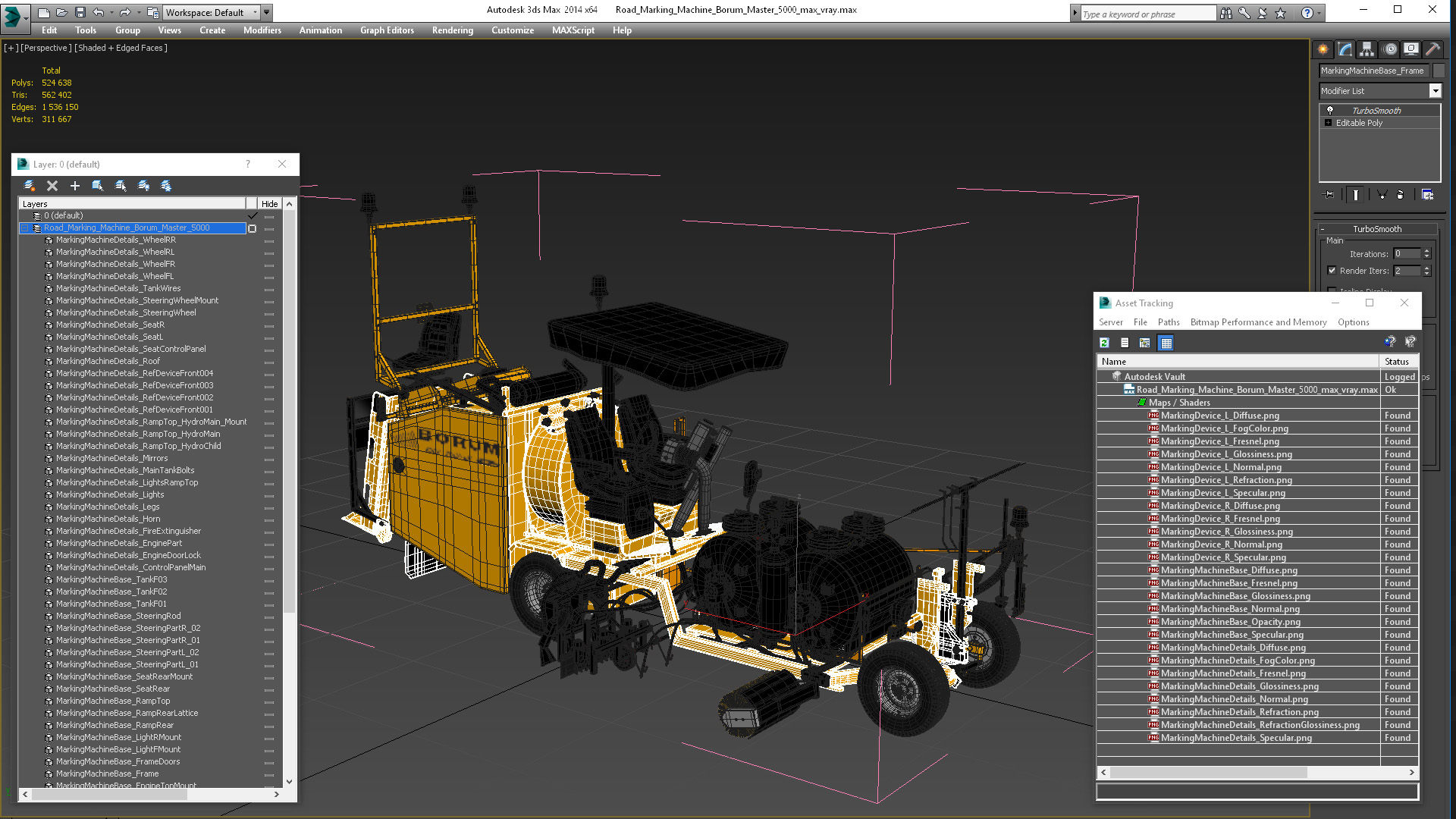Toggle Render Iters checkbox
This screenshot has width=1456, height=819.
click(x=1332, y=271)
